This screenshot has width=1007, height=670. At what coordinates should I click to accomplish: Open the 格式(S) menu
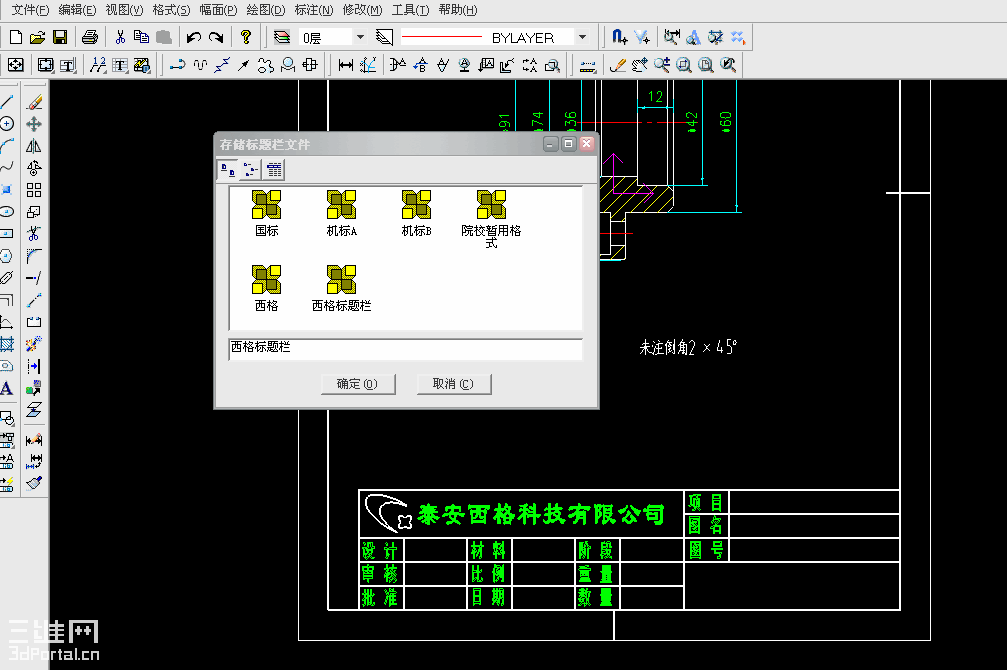(x=171, y=10)
